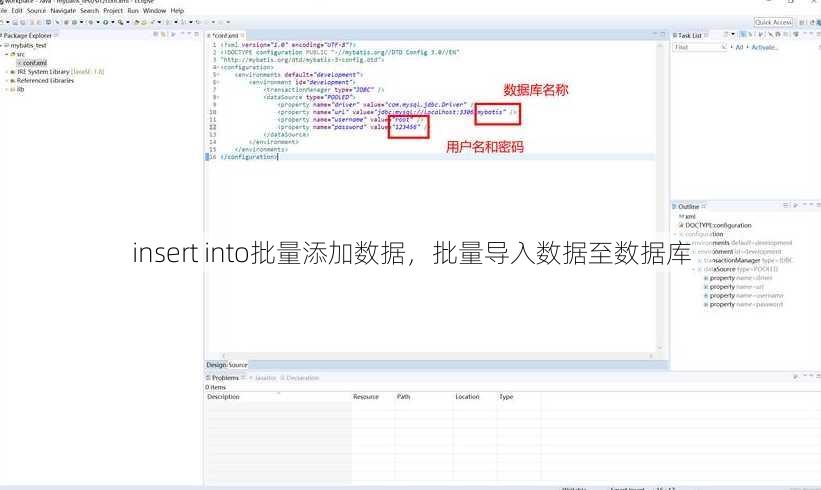
Task: Select the Javadoc view tab
Action: [x=265, y=377]
